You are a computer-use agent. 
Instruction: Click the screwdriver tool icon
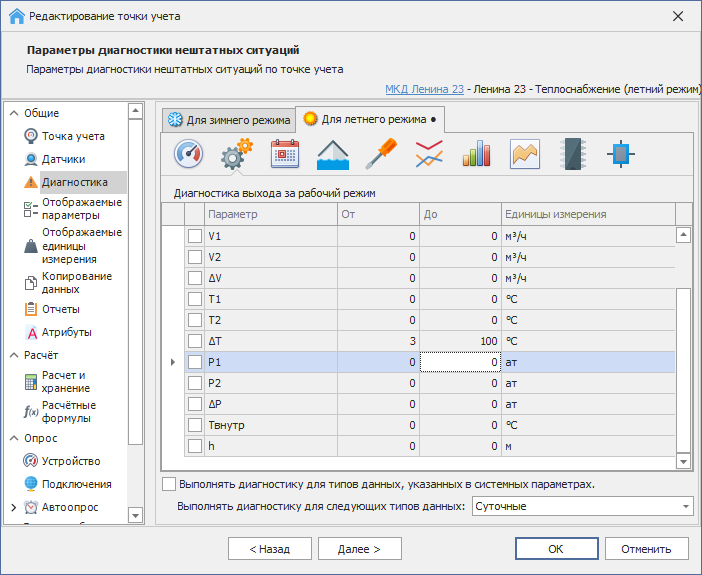coord(381,154)
